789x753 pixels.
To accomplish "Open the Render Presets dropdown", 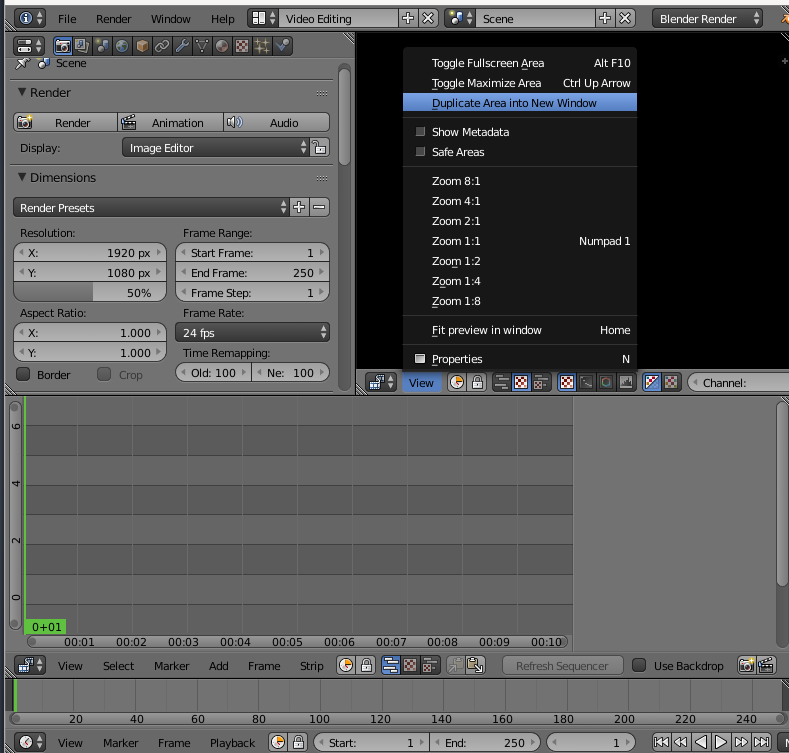I will pyautogui.click(x=150, y=208).
